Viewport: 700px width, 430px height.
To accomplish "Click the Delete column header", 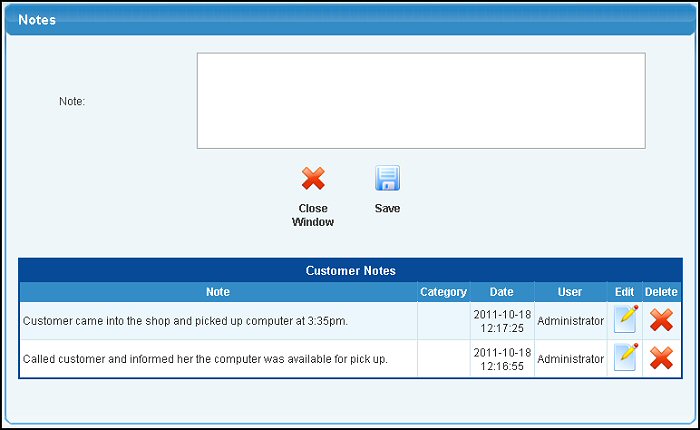I will (661, 292).
